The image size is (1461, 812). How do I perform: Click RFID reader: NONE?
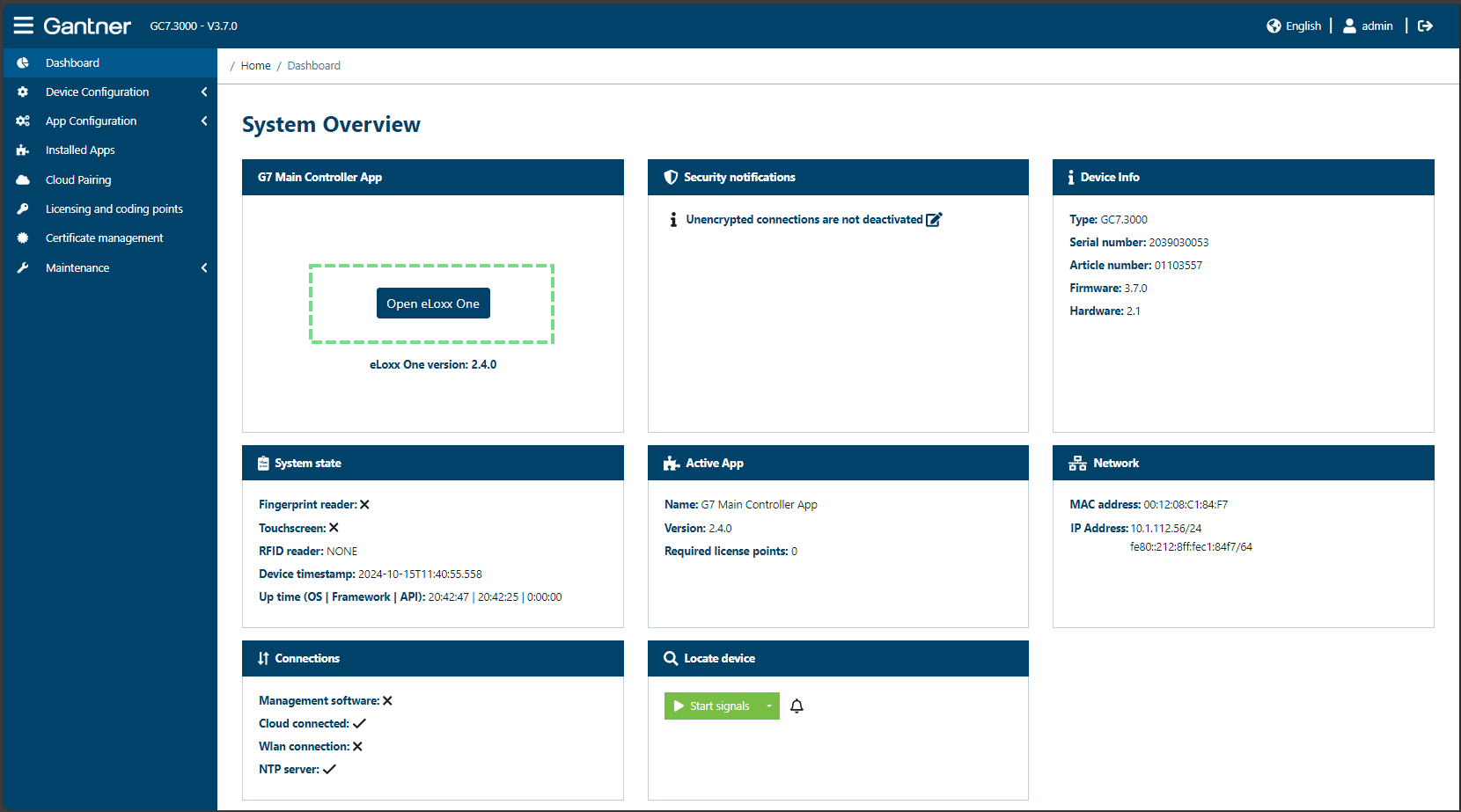pyautogui.click(x=308, y=551)
